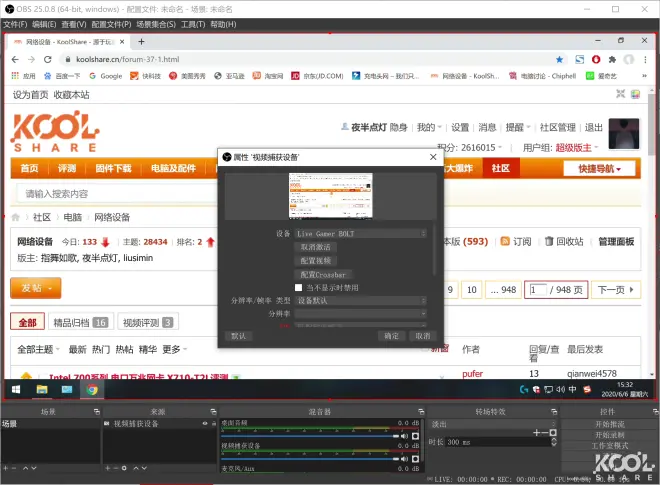Screen dimensions: 660x485
Task: Open the 帮助(H) menu
Action: pyautogui.click(x=224, y=24)
